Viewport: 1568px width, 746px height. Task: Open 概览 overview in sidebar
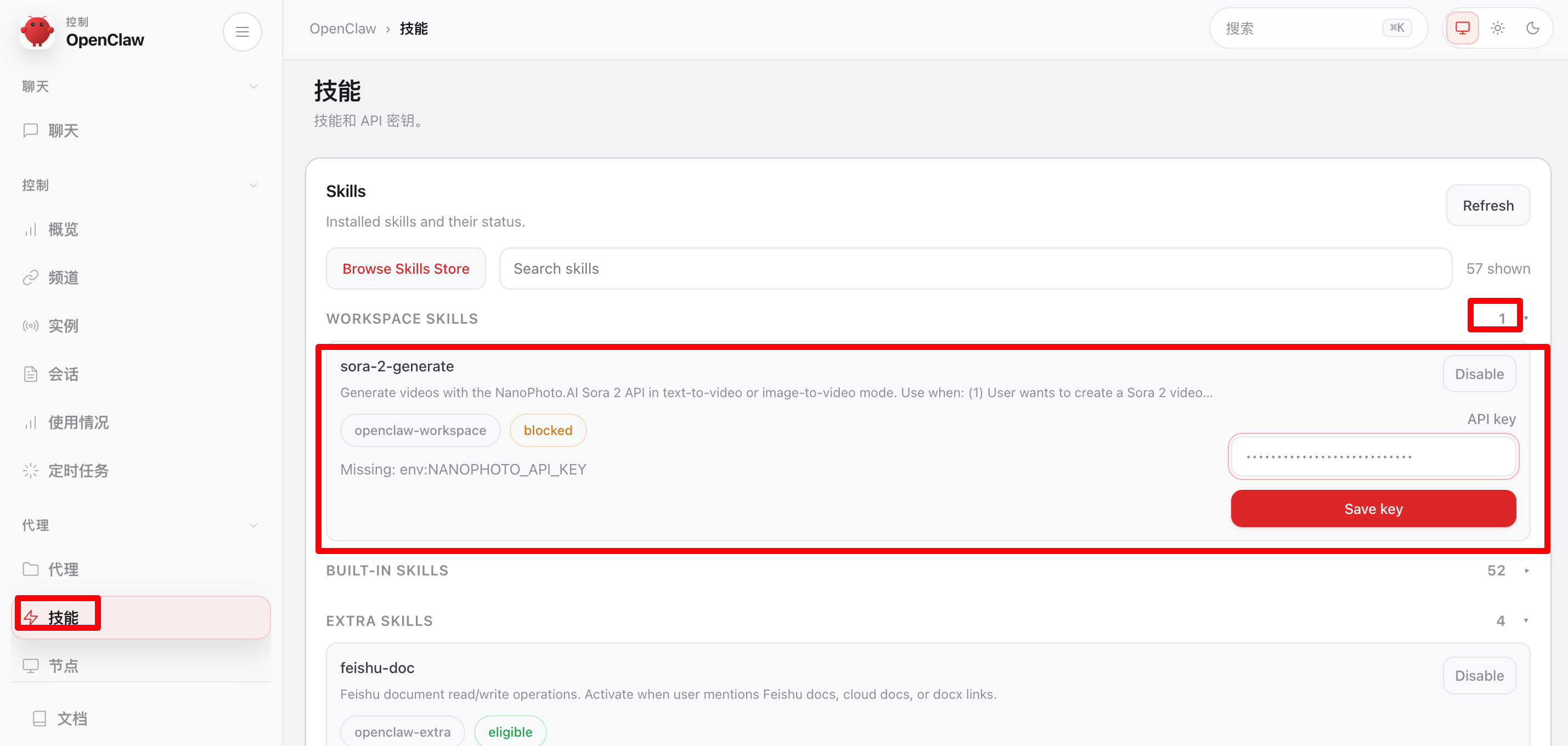point(63,229)
